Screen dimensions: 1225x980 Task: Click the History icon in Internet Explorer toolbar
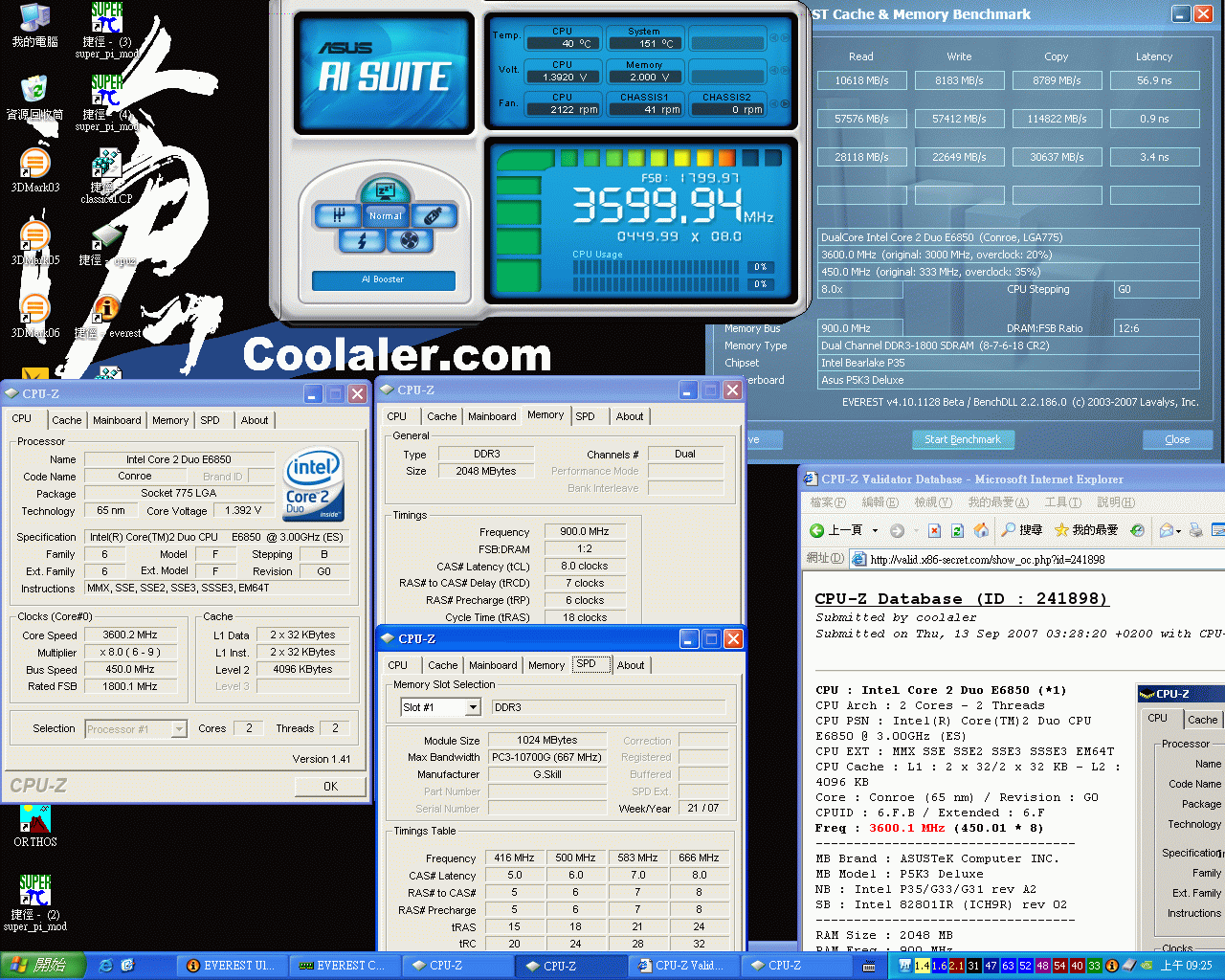tap(1137, 530)
